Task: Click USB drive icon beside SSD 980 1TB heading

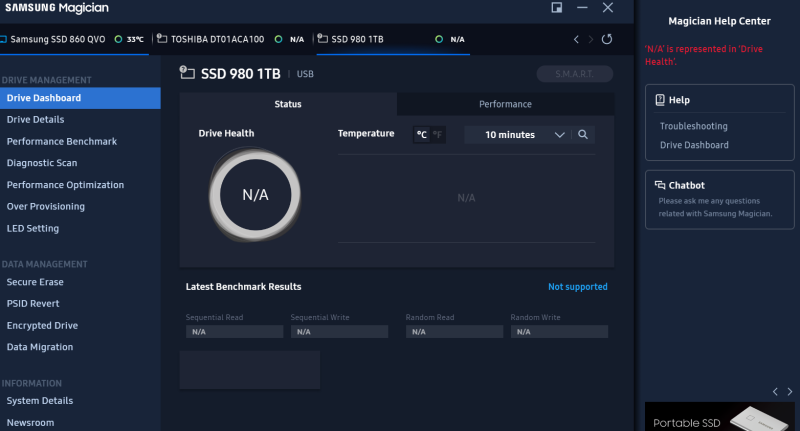Action: point(187,73)
